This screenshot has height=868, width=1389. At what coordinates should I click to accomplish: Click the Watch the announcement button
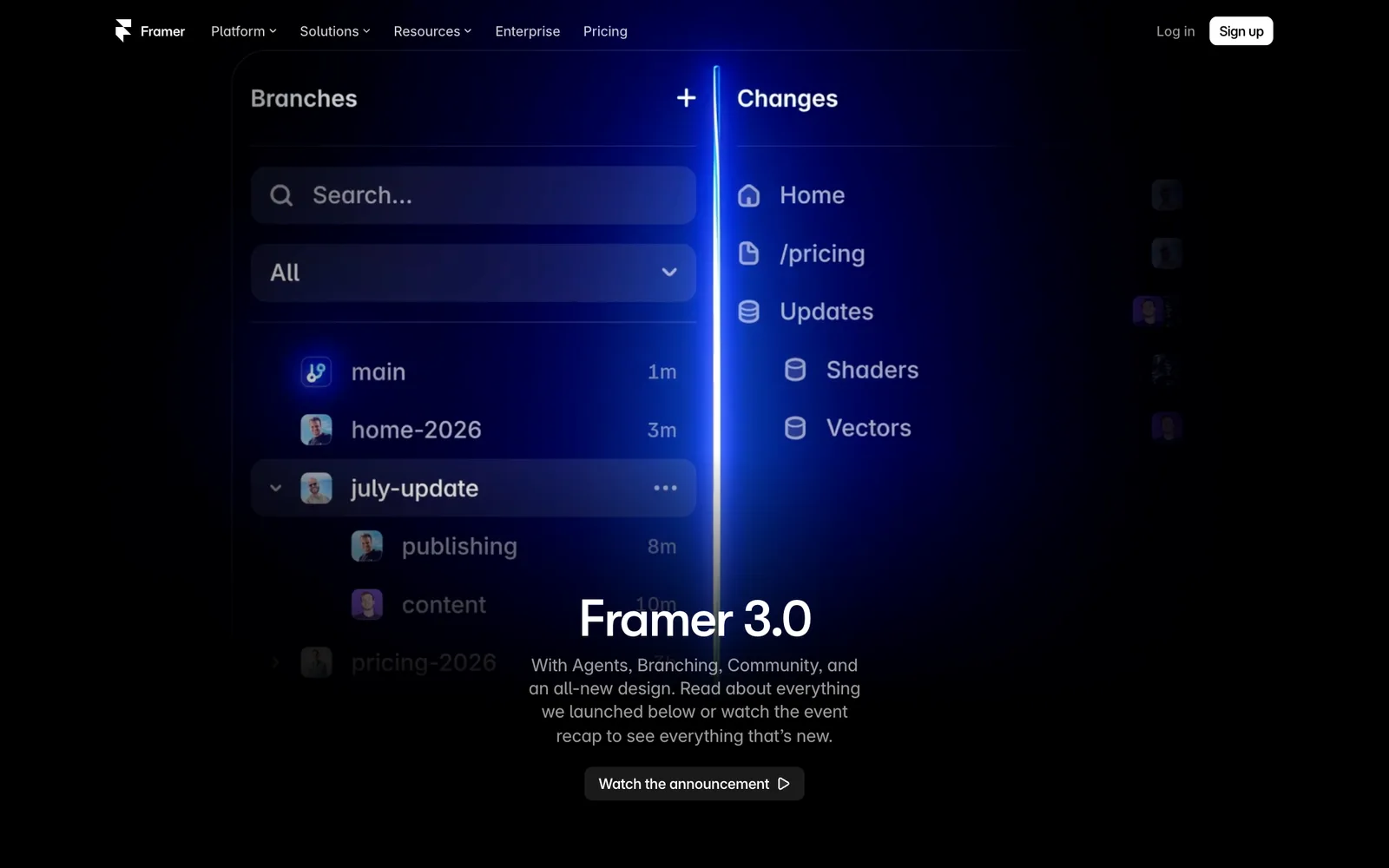click(x=694, y=784)
